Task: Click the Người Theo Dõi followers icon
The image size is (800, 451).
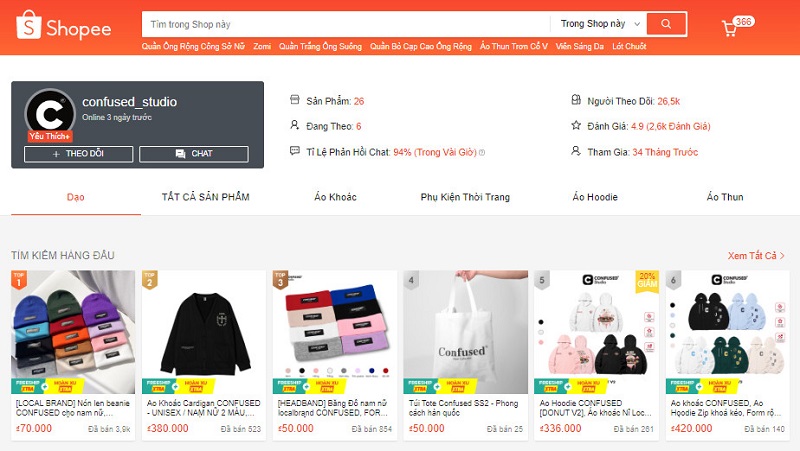Action: (576, 100)
